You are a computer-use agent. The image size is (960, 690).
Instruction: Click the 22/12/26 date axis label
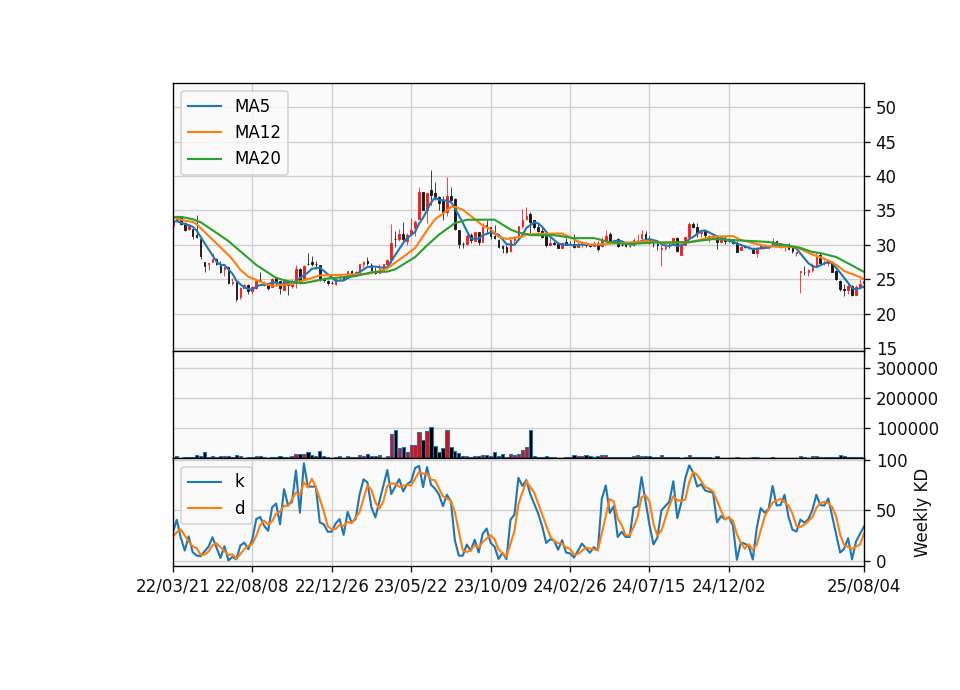(x=332, y=586)
